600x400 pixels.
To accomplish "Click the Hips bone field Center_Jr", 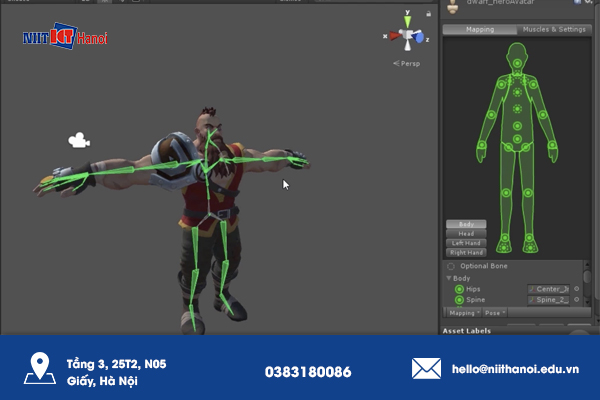I will coord(548,288).
